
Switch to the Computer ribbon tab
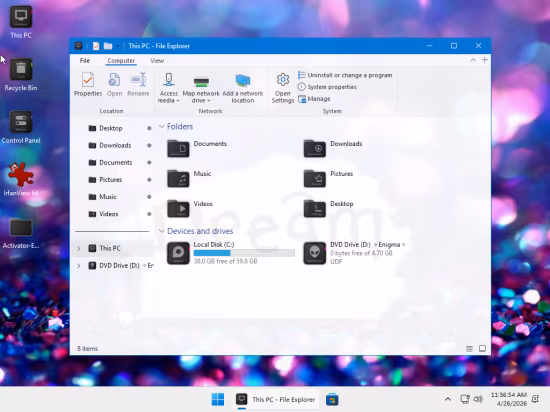pyautogui.click(x=121, y=61)
